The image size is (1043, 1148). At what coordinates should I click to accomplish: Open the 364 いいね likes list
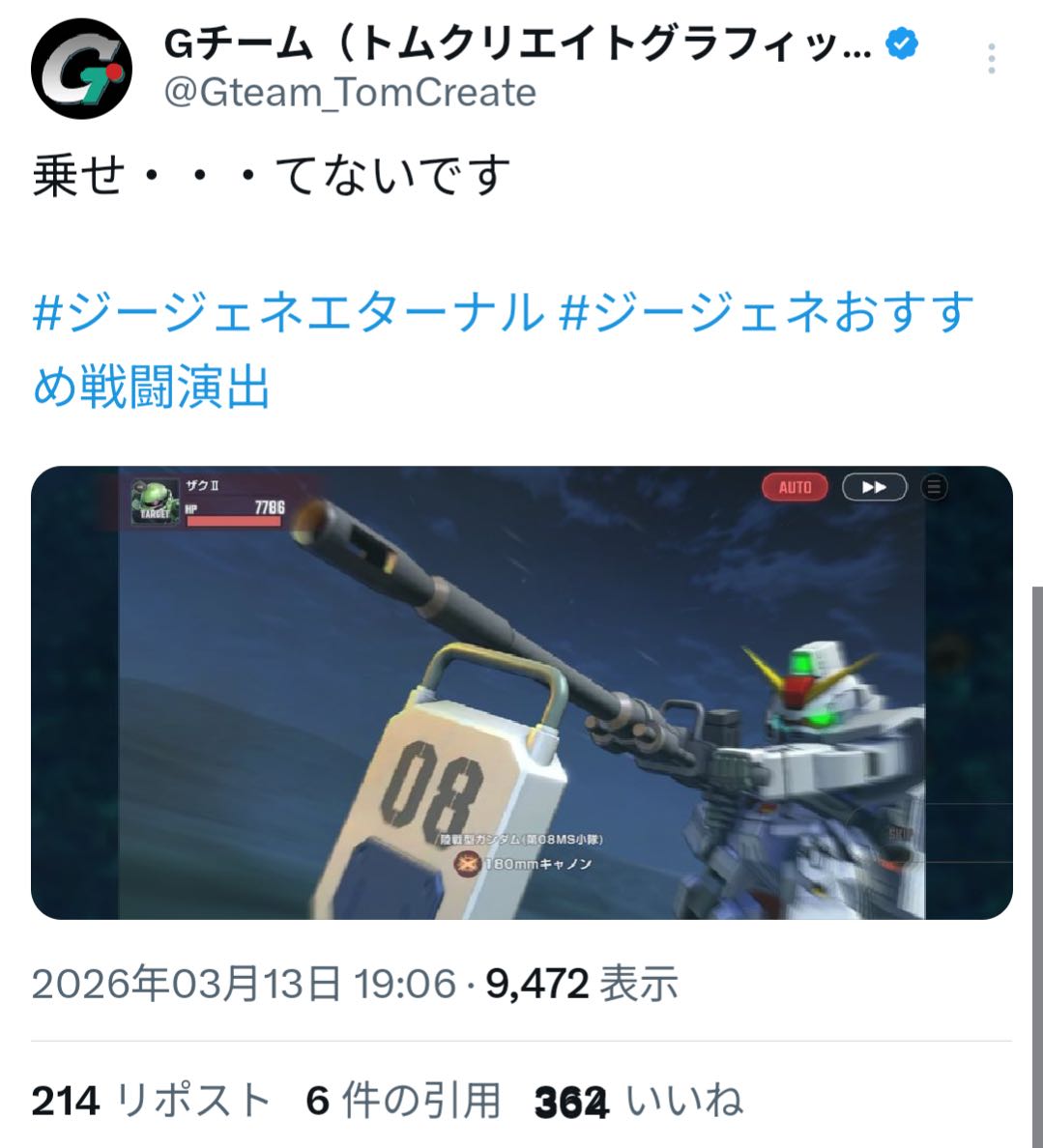639,1101
